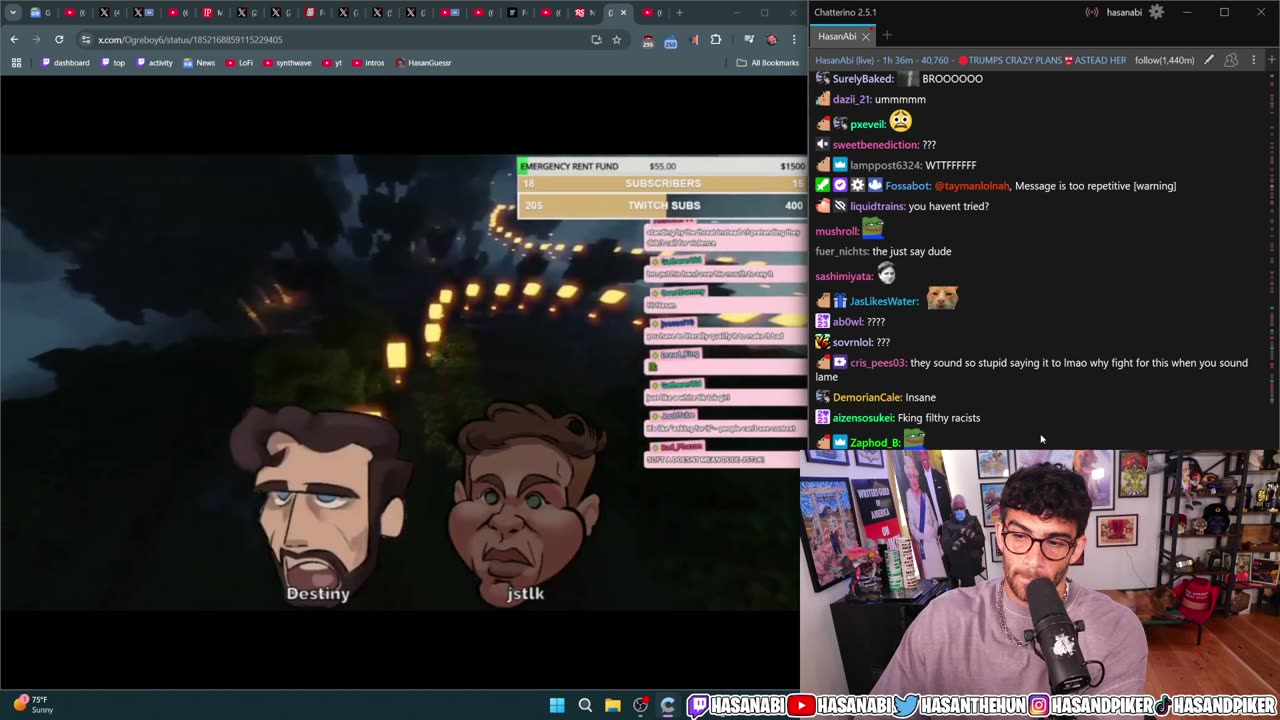Image resolution: width=1280 pixels, height=720 pixels.
Task: Click username cris_pees03 in chat
Action: [878, 363]
